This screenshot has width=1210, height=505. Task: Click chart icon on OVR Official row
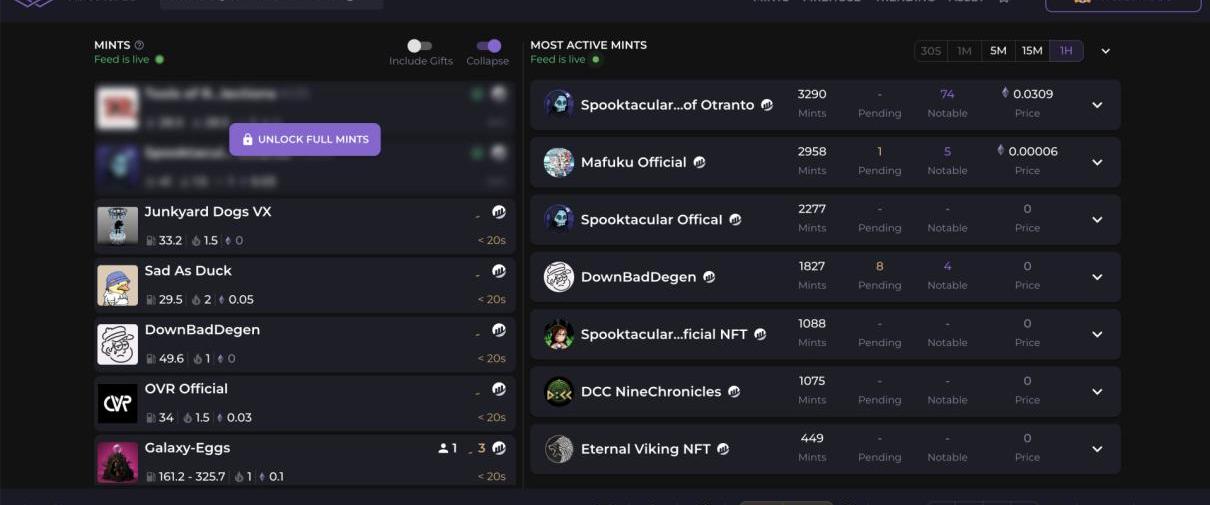pyautogui.click(x=498, y=389)
